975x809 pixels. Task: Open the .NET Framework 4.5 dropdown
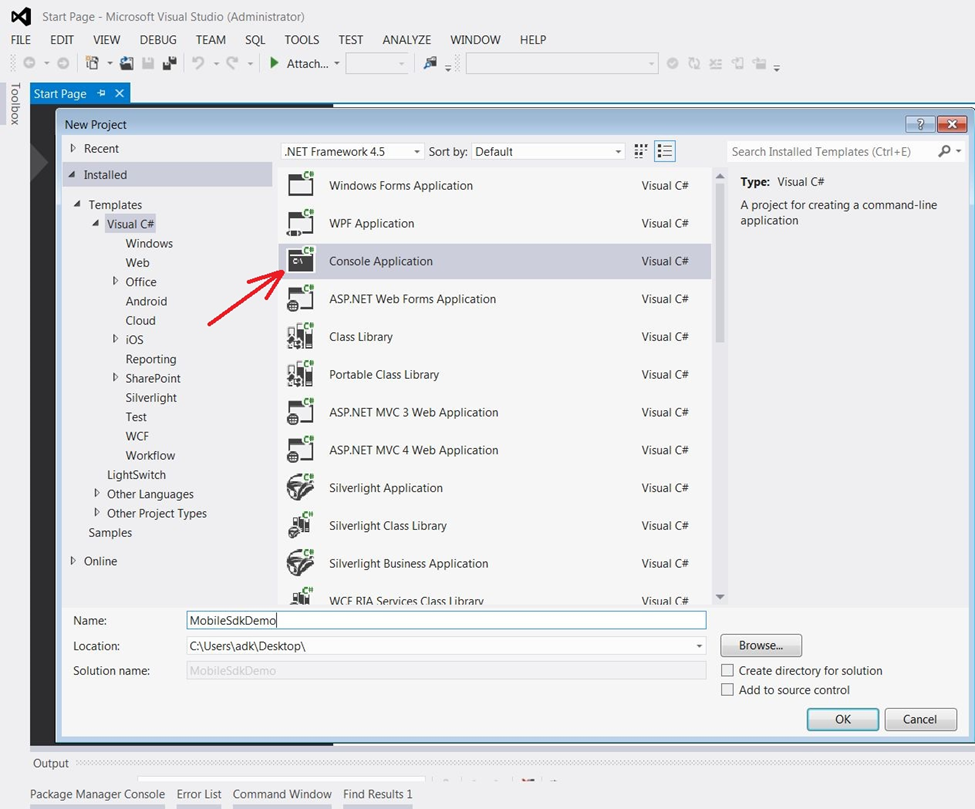coord(417,151)
